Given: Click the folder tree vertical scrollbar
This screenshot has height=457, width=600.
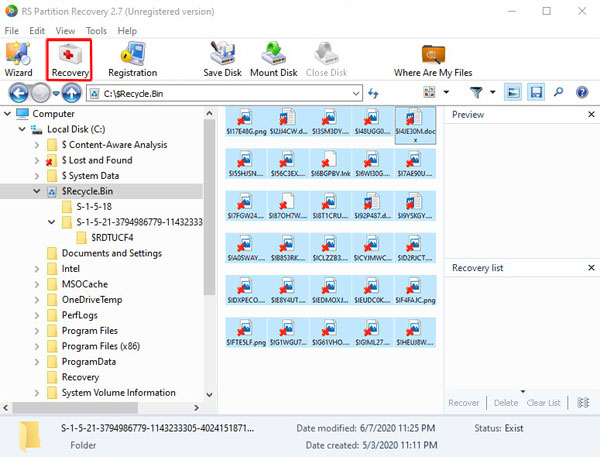Looking at the screenshot, I should (x=209, y=207).
